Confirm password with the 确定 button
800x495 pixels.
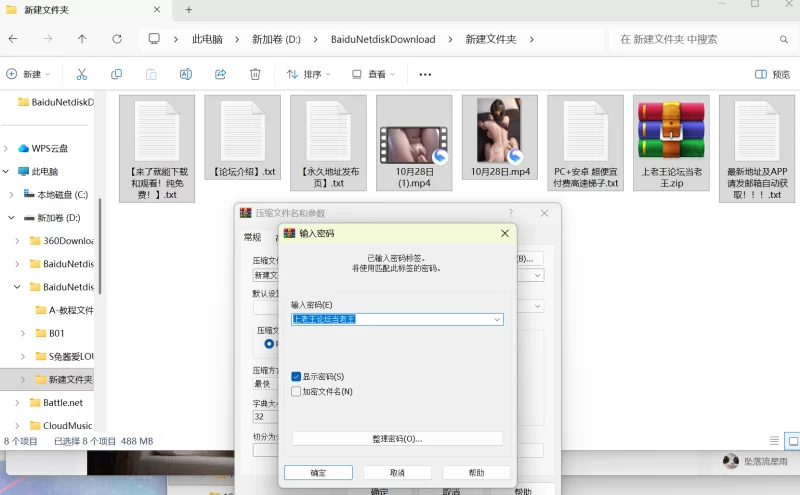coord(318,472)
